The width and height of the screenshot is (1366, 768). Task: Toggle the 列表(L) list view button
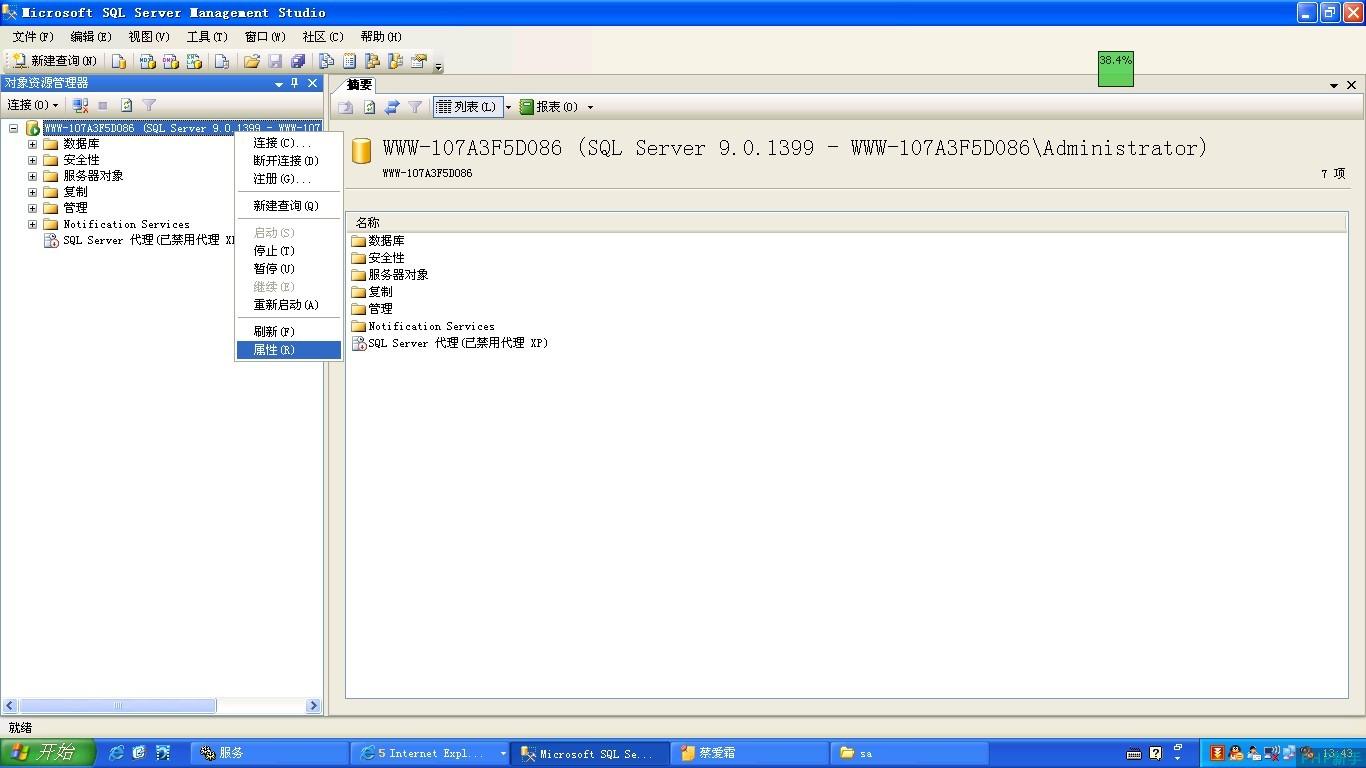point(467,107)
